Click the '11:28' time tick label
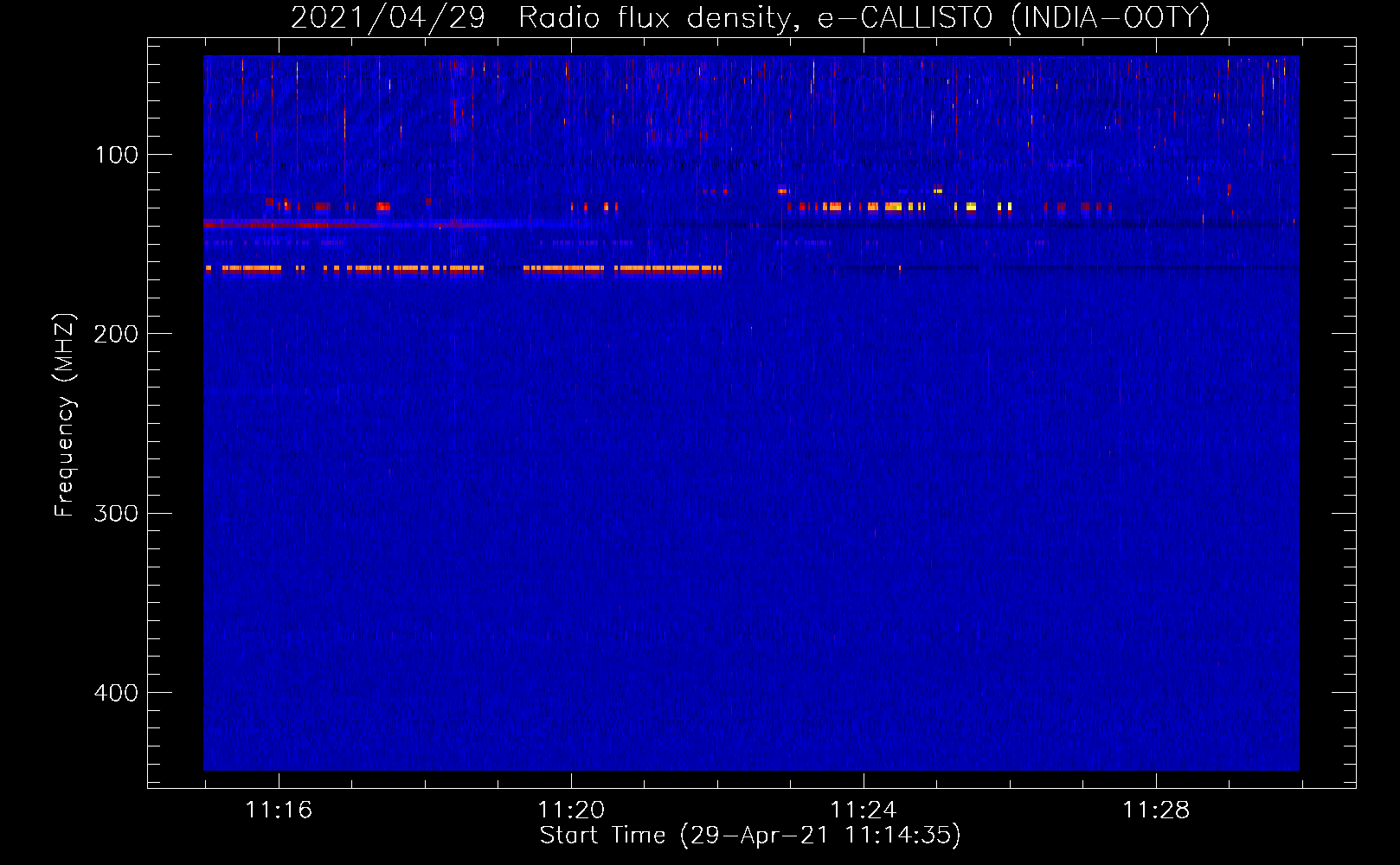The image size is (1400, 865). (x=1156, y=811)
